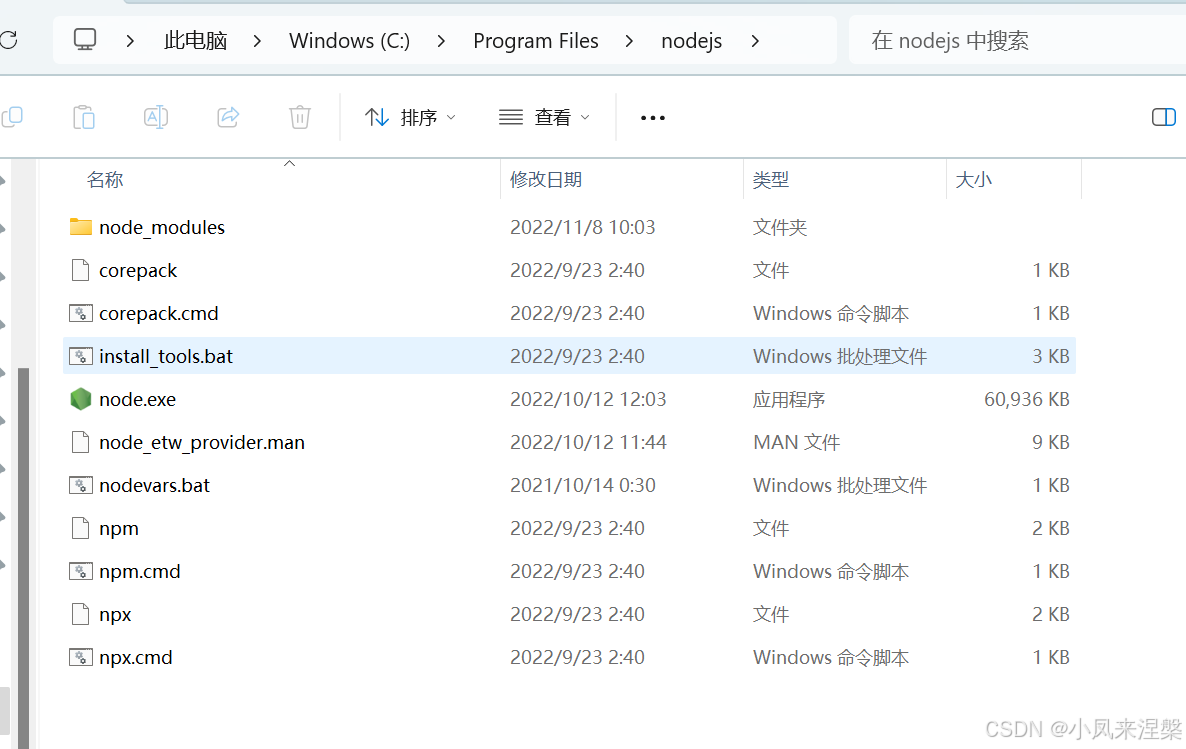
Task: Sort by 名称 column header
Action: 105,179
